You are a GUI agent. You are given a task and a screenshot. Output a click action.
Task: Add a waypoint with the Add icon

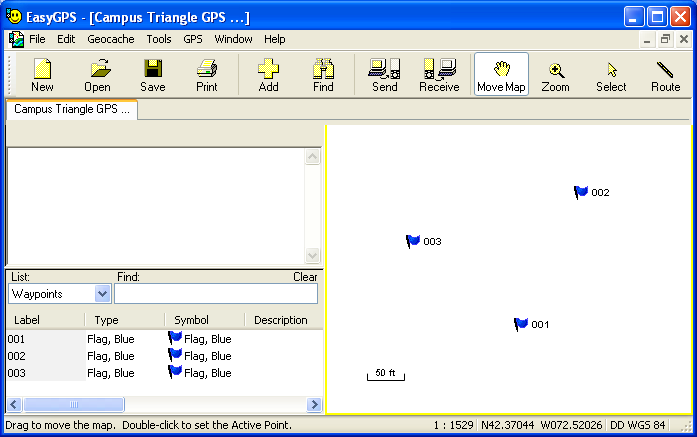[x=268, y=75]
